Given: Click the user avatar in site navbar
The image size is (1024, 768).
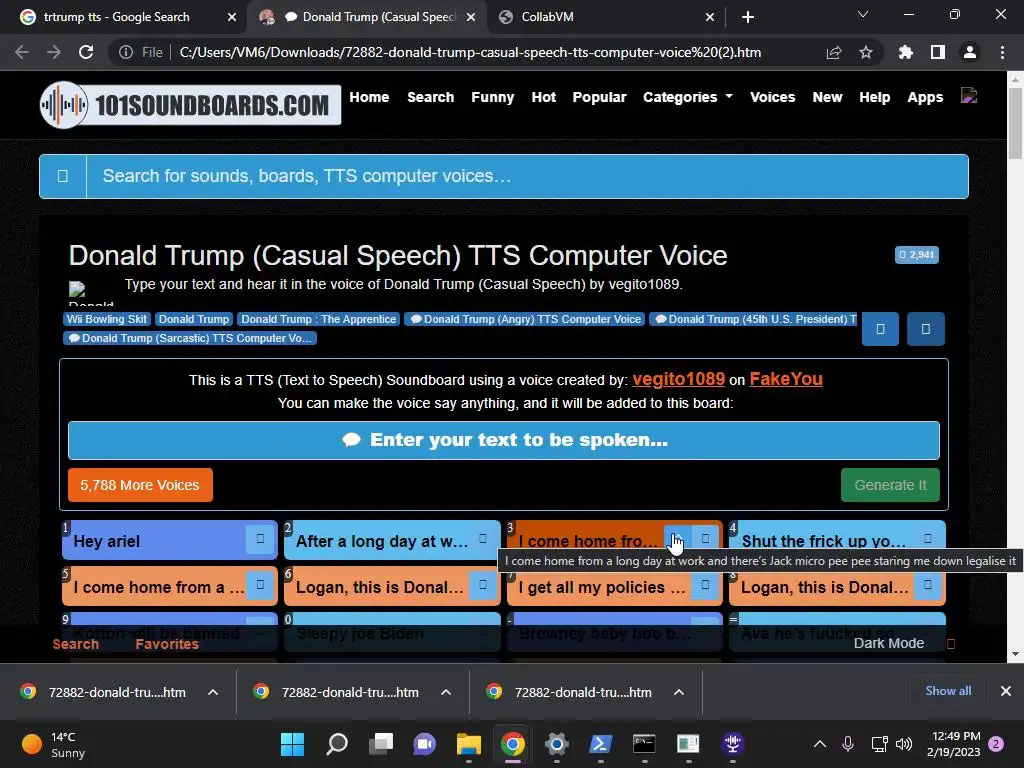Looking at the screenshot, I should (969, 96).
